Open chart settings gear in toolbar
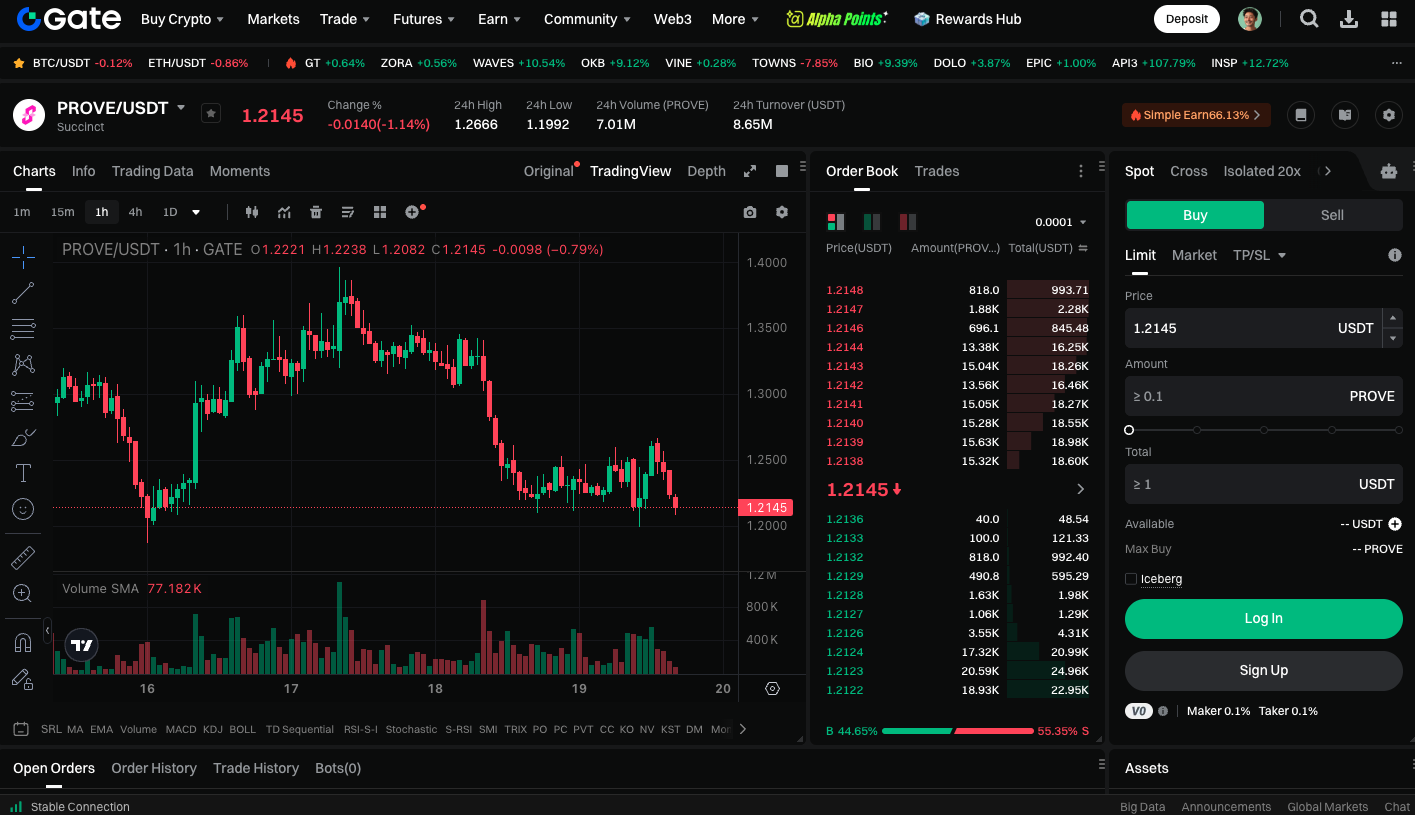 point(782,212)
